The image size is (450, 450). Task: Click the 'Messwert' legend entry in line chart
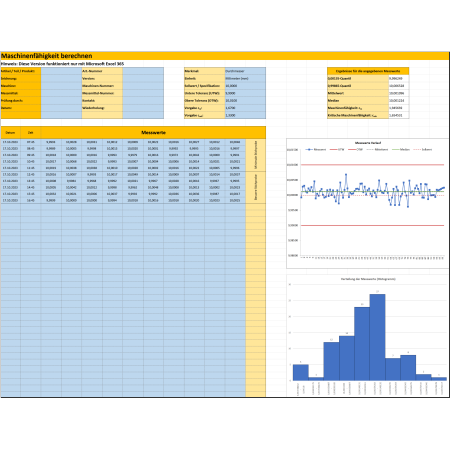click(x=316, y=149)
